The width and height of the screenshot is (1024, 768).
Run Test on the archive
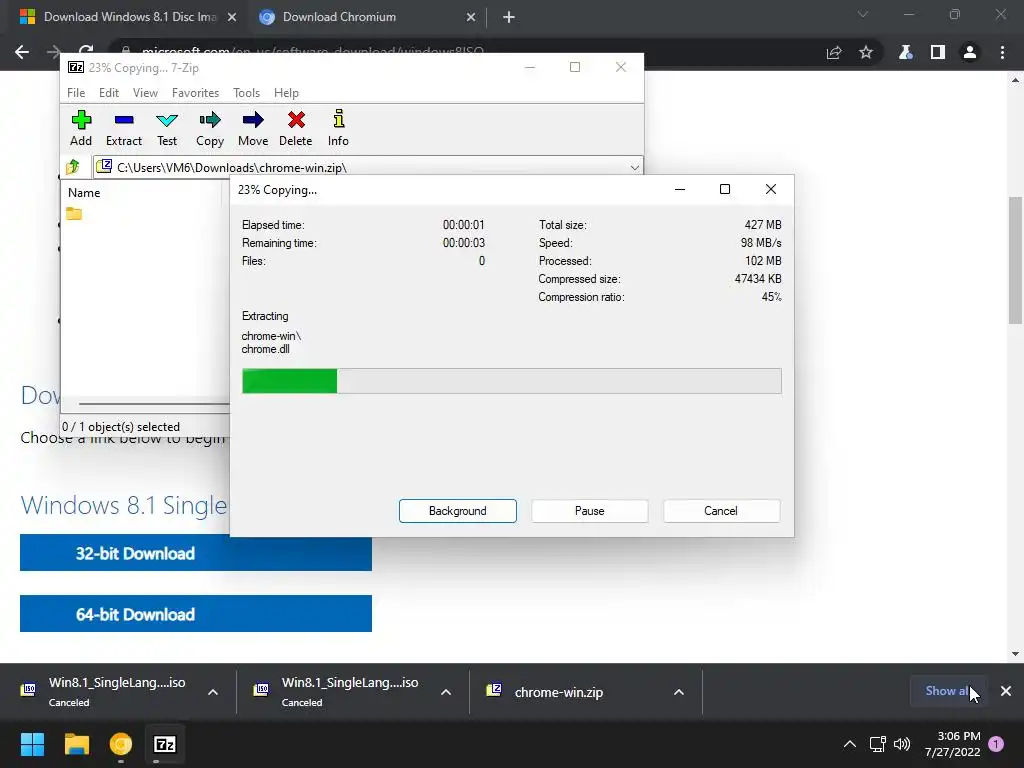[x=167, y=128]
